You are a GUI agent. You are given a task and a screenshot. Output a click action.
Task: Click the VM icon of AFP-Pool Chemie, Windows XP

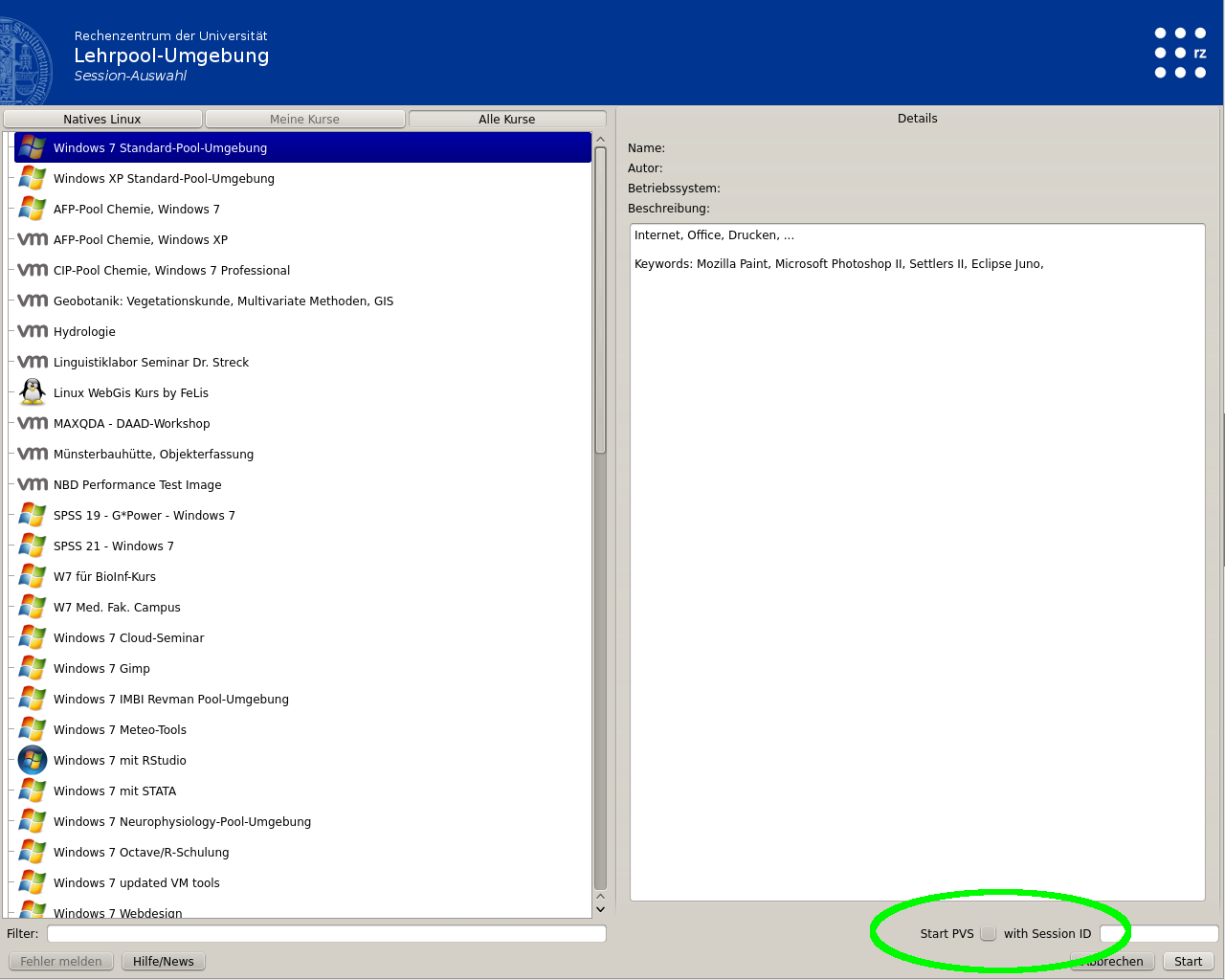coord(33,239)
